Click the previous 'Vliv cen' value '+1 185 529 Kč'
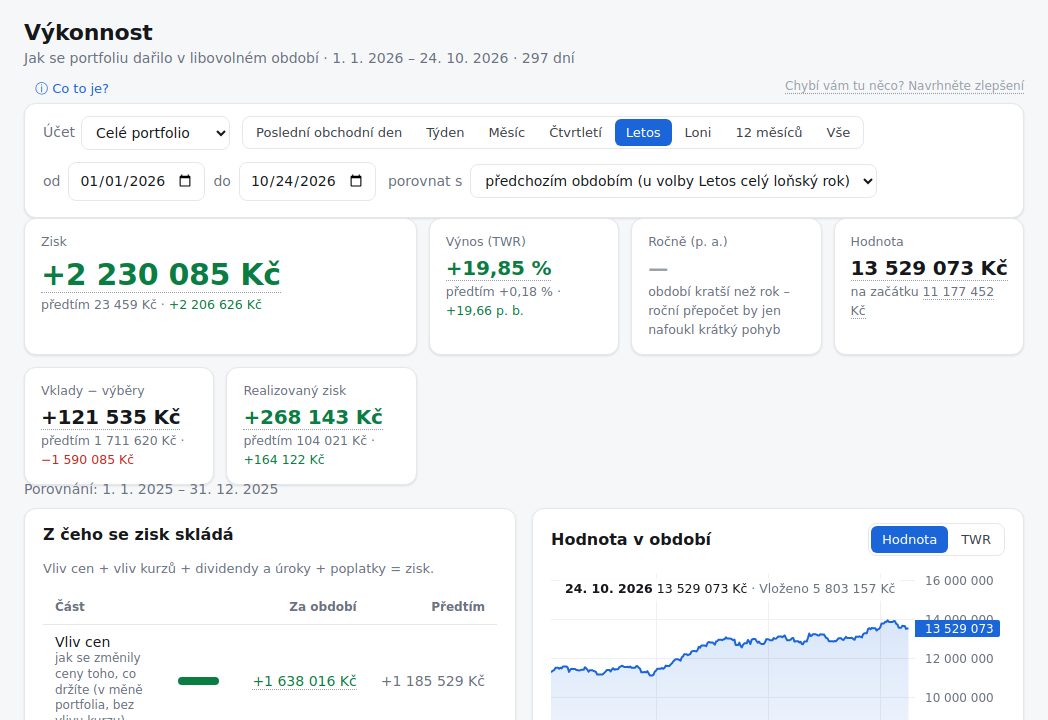Image resolution: width=1048 pixels, height=720 pixels. point(433,681)
